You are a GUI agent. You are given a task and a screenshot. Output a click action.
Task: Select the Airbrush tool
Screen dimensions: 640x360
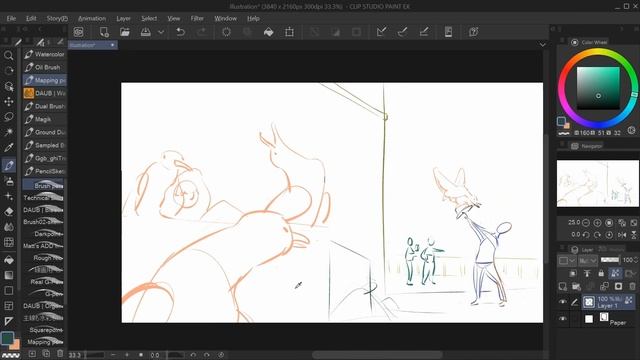pyautogui.click(x=8, y=181)
